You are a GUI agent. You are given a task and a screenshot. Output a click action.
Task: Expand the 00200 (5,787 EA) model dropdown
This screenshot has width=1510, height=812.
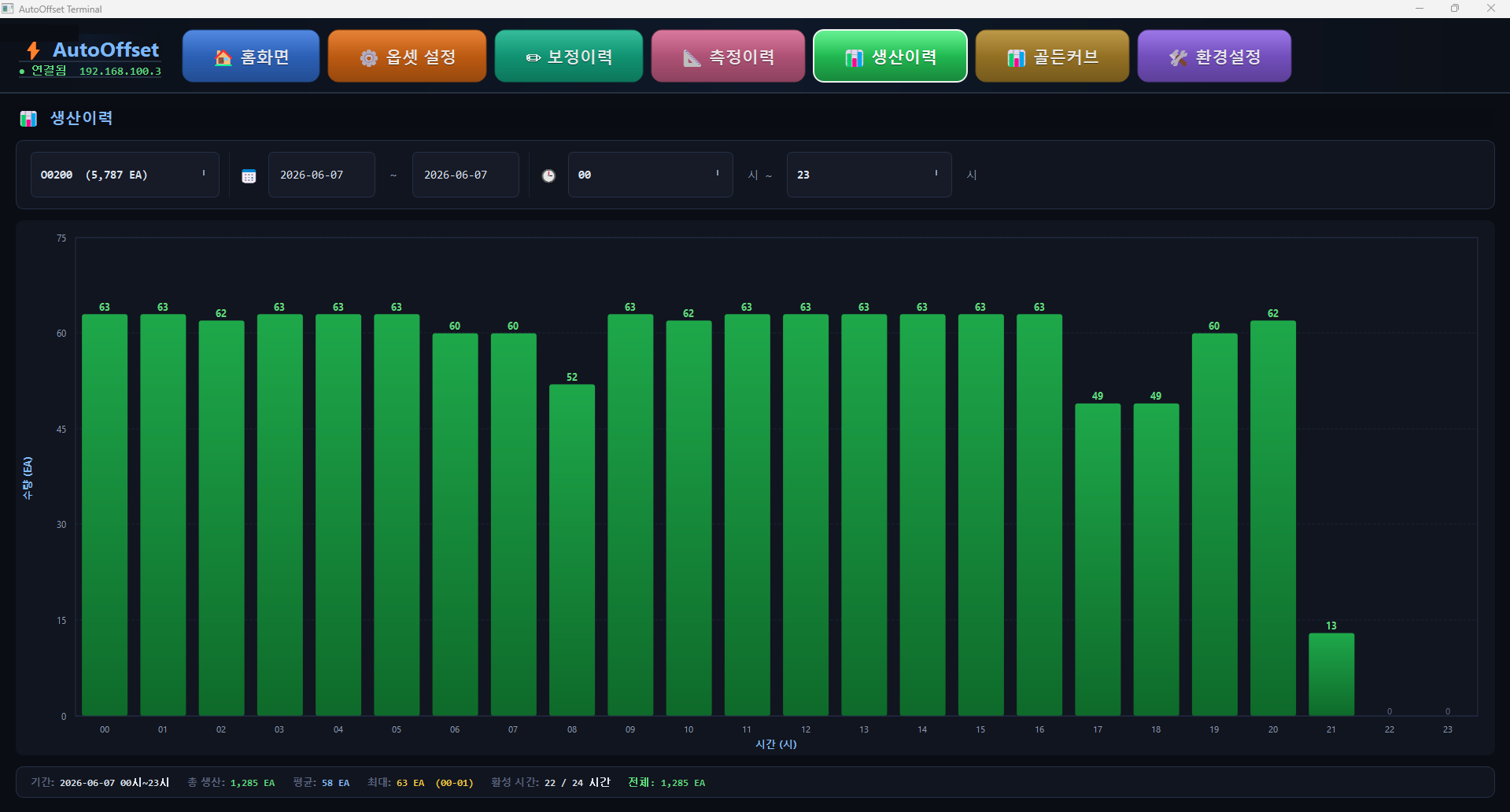pyautogui.click(x=125, y=175)
